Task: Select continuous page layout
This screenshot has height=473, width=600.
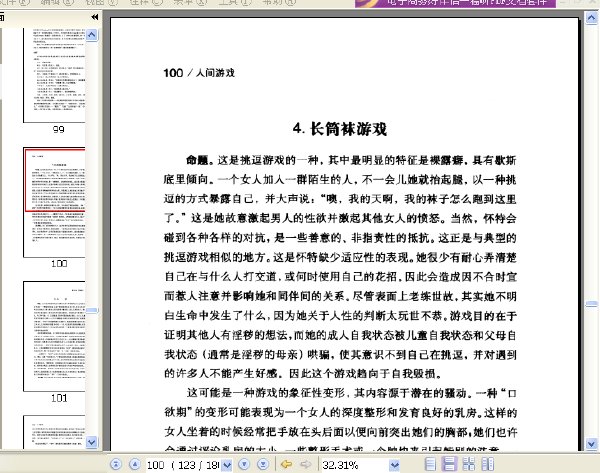Action: 449,464
